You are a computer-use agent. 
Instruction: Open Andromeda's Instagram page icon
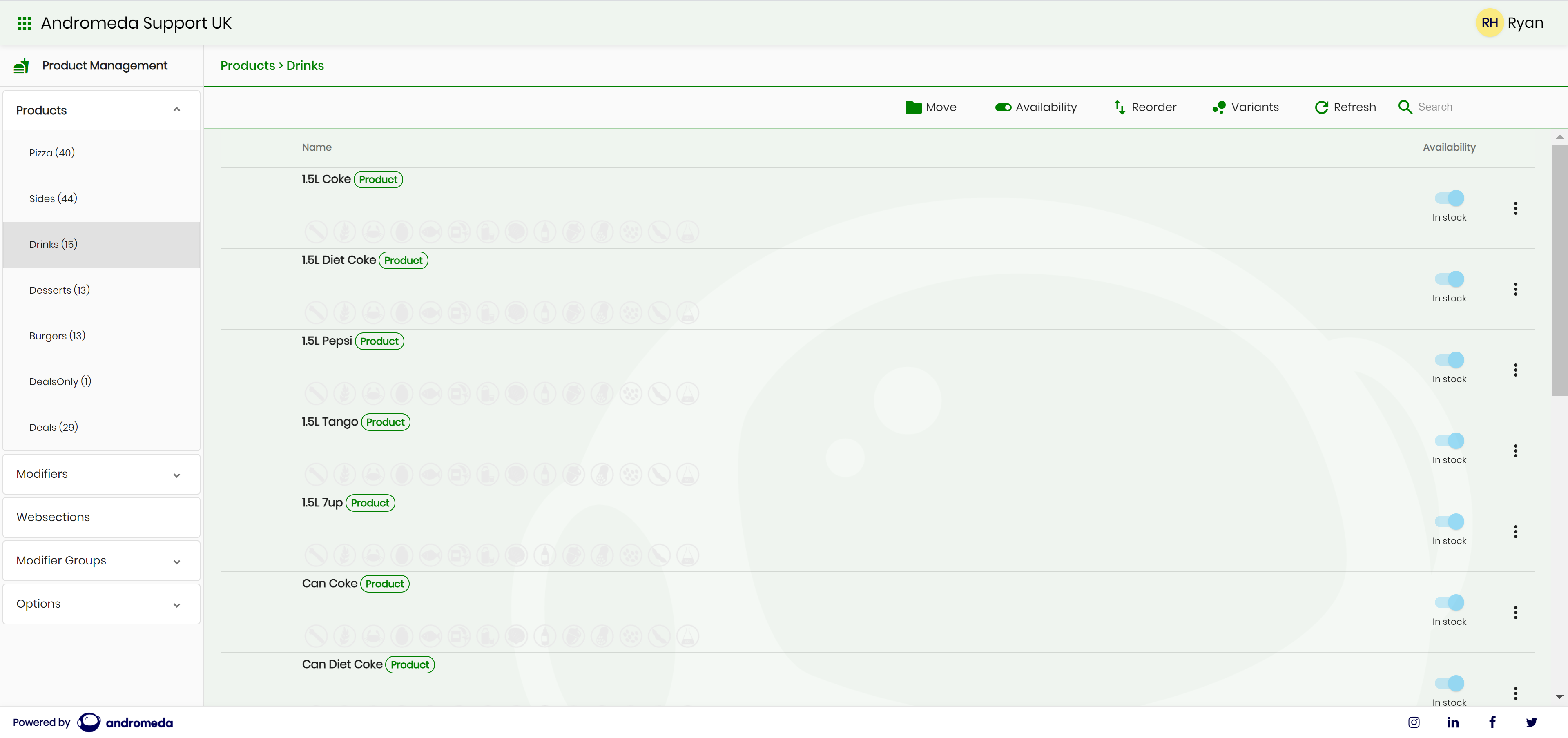click(x=1414, y=722)
